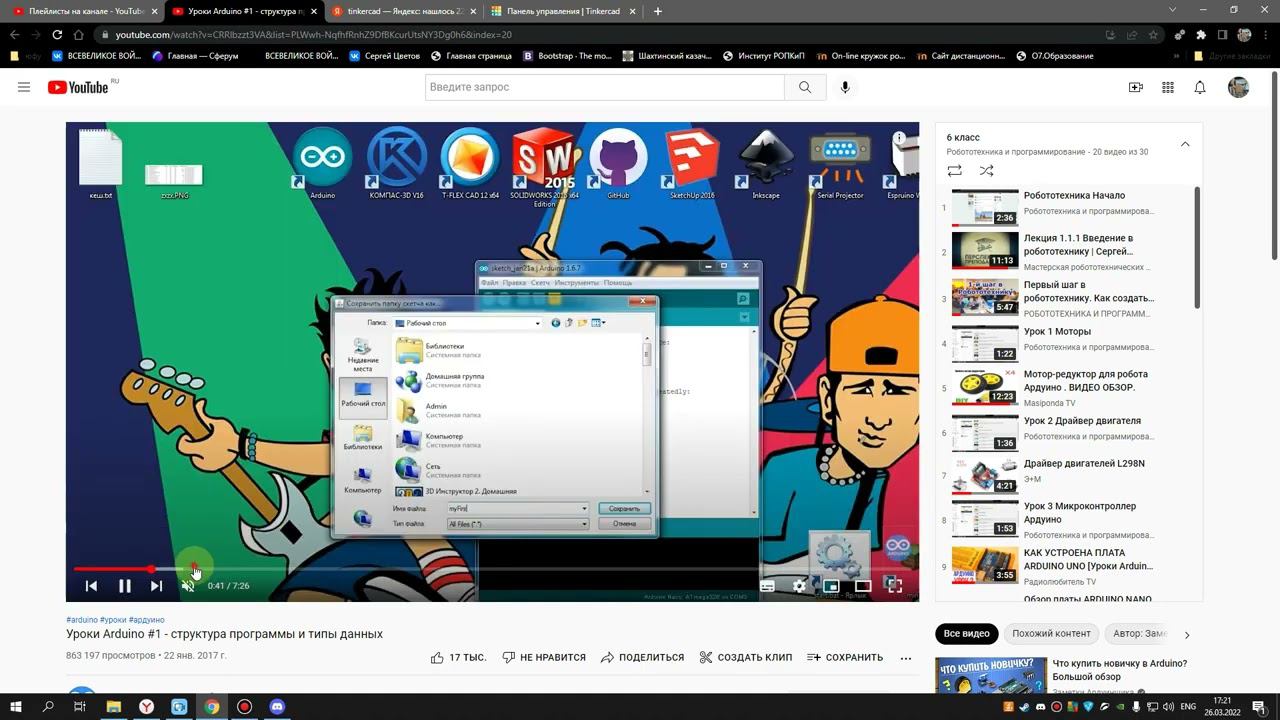Click the Что купить новичку в Arduino thumbnail
The image size is (1280, 720).
[991, 676]
